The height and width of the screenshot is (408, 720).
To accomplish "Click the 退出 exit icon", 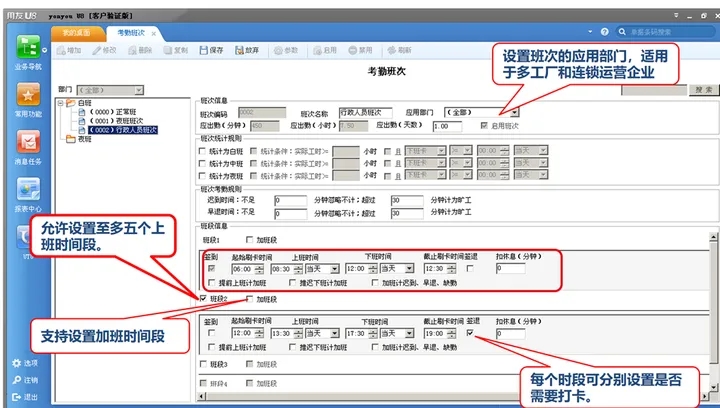I will coord(17,397).
